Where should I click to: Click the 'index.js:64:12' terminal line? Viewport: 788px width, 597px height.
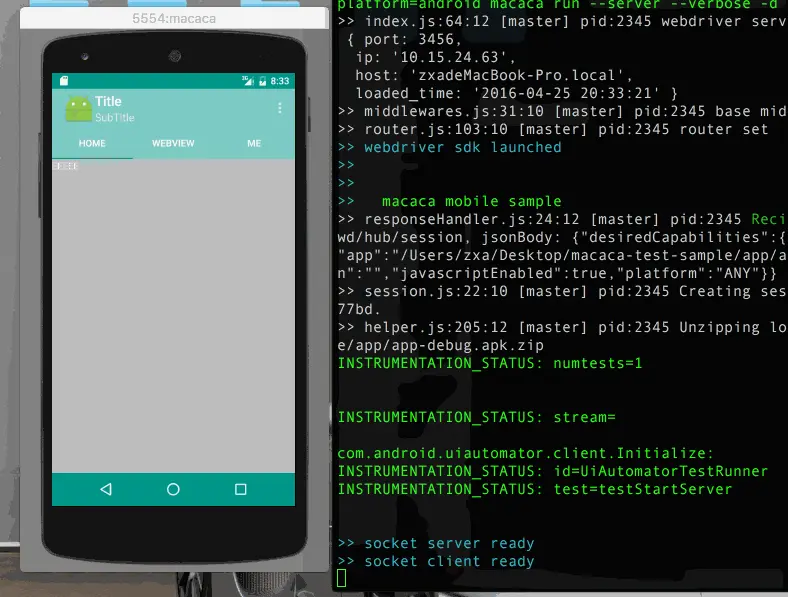point(562,21)
